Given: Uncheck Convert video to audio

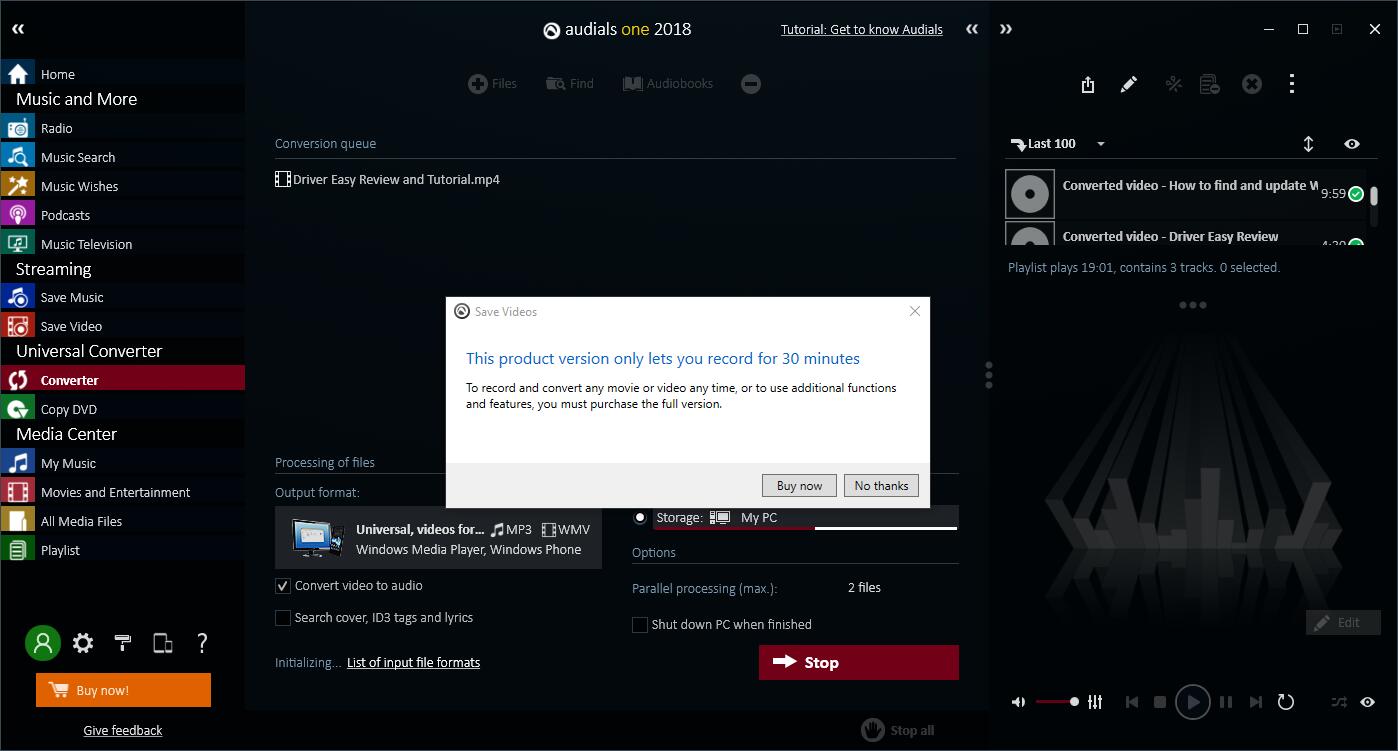Looking at the screenshot, I should pos(283,586).
